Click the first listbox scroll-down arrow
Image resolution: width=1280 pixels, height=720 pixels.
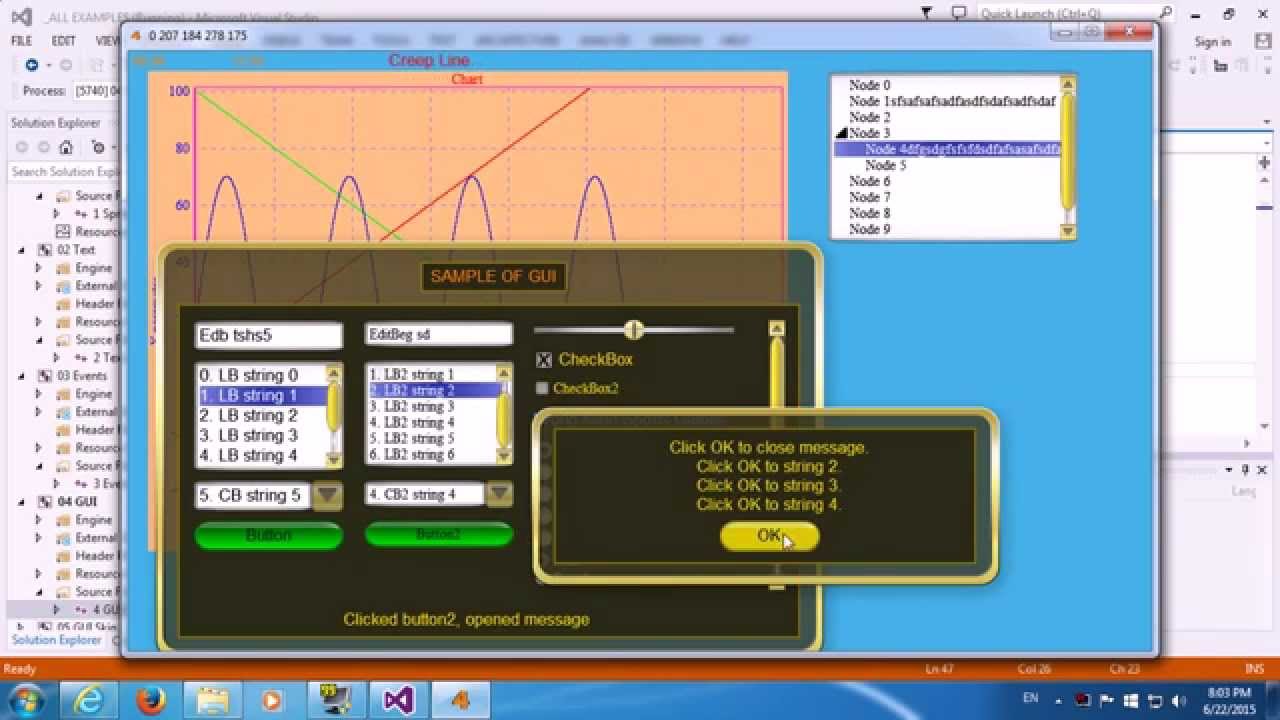334,459
